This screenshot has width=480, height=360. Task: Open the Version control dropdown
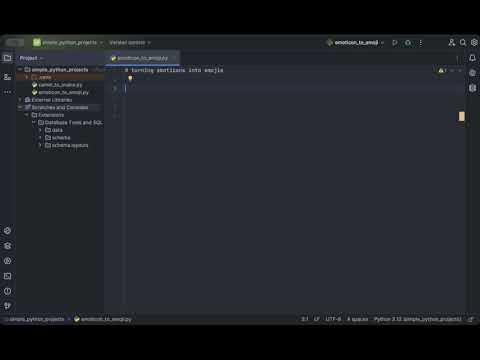(x=130, y=43)
